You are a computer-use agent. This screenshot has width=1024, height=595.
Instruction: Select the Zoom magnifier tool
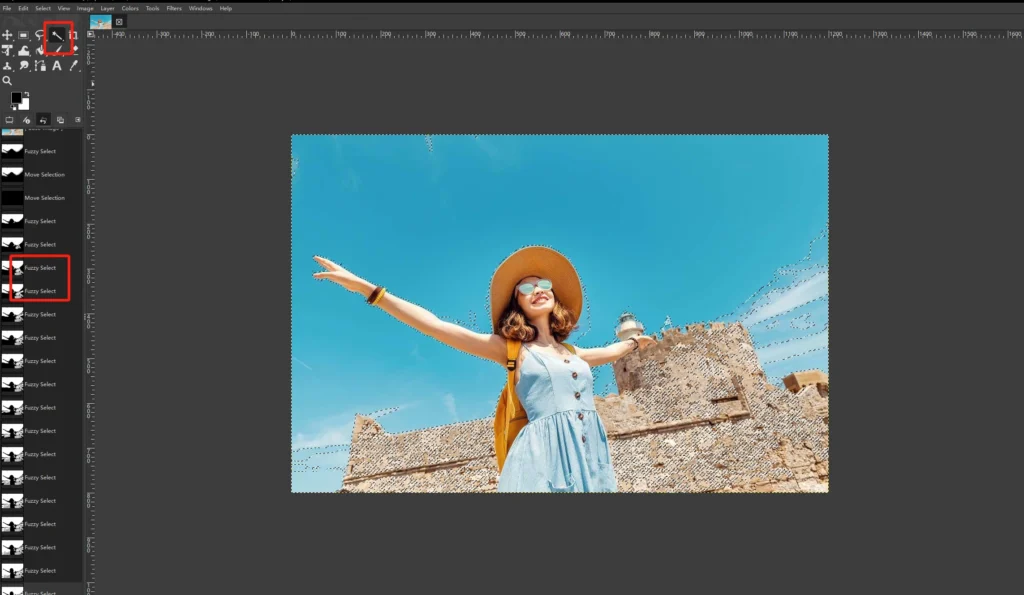pos(7,81)
